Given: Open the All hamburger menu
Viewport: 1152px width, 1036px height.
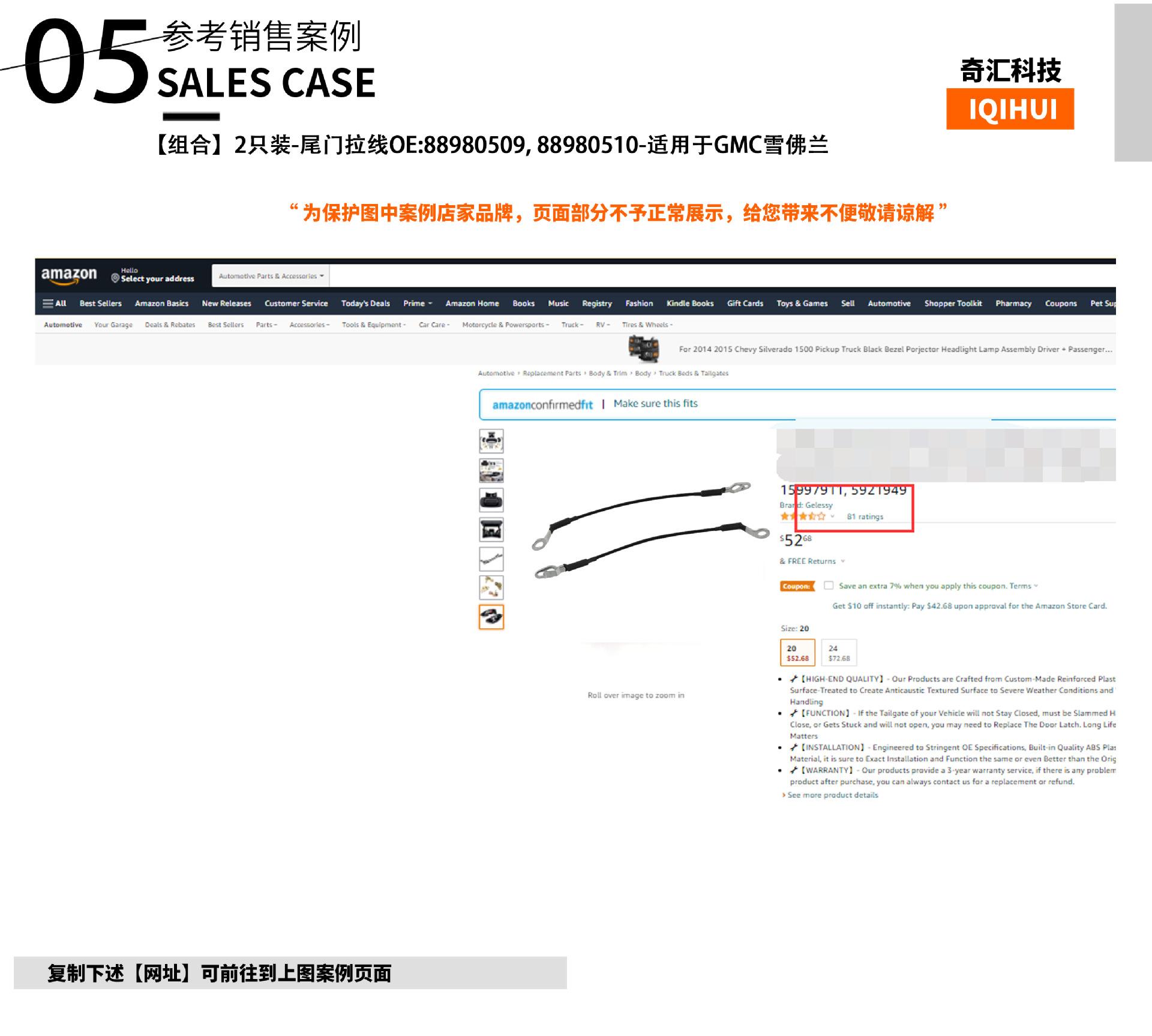Looking at the screenshot, I should tap(54, 304).
